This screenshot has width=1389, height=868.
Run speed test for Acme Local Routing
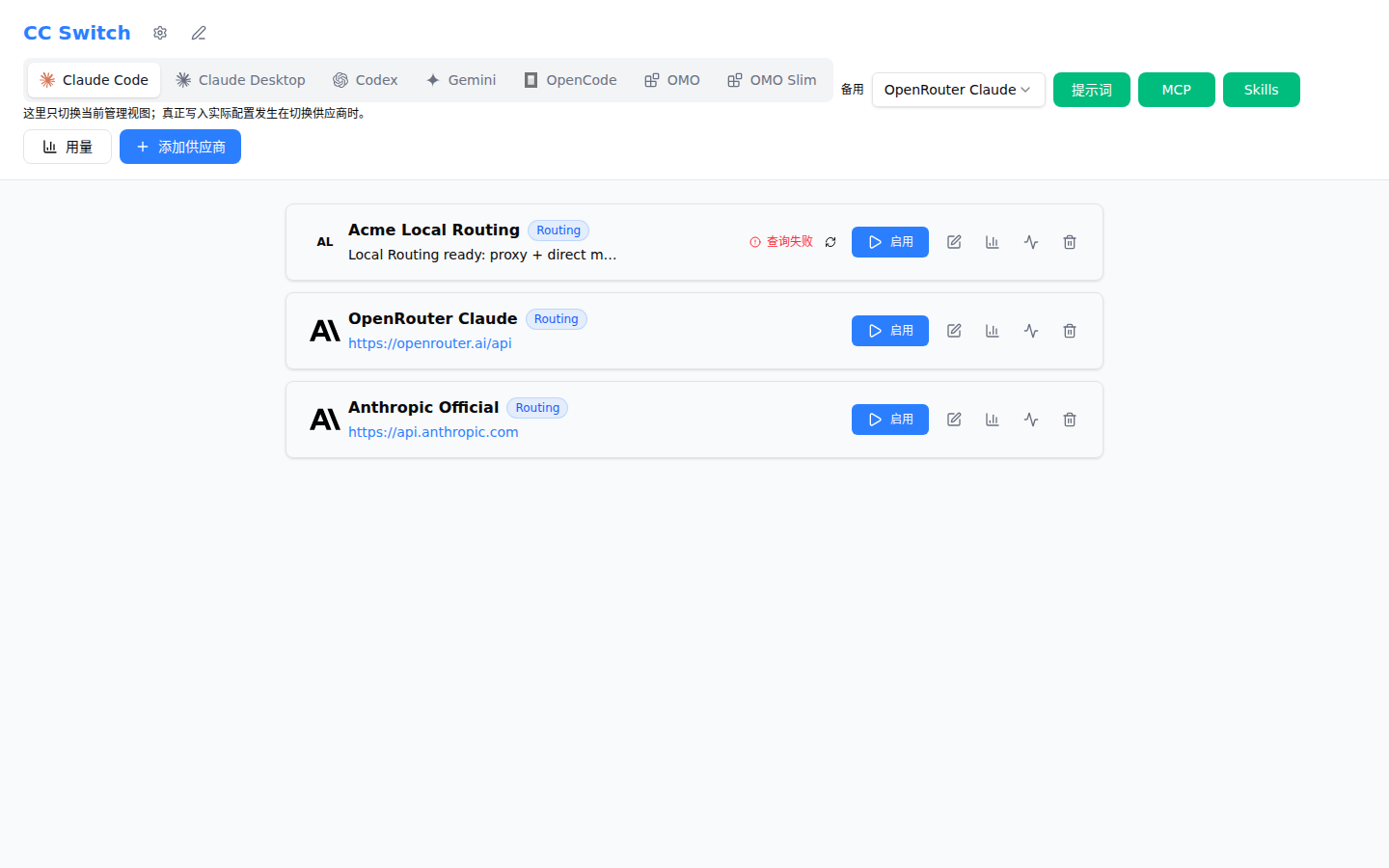coord(1031,242)
